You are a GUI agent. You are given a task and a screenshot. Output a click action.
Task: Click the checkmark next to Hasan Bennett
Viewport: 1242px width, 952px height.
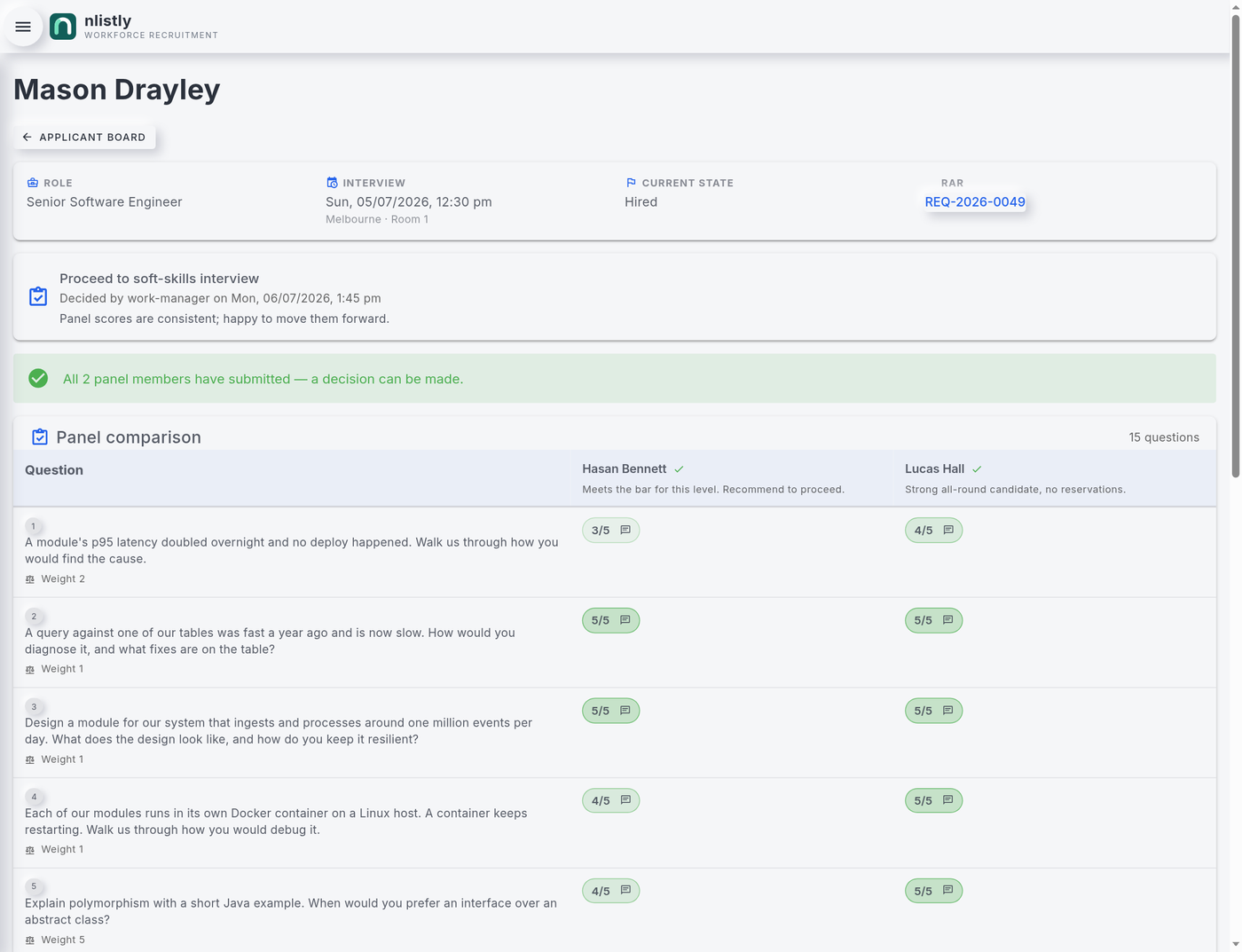point(679,469)
